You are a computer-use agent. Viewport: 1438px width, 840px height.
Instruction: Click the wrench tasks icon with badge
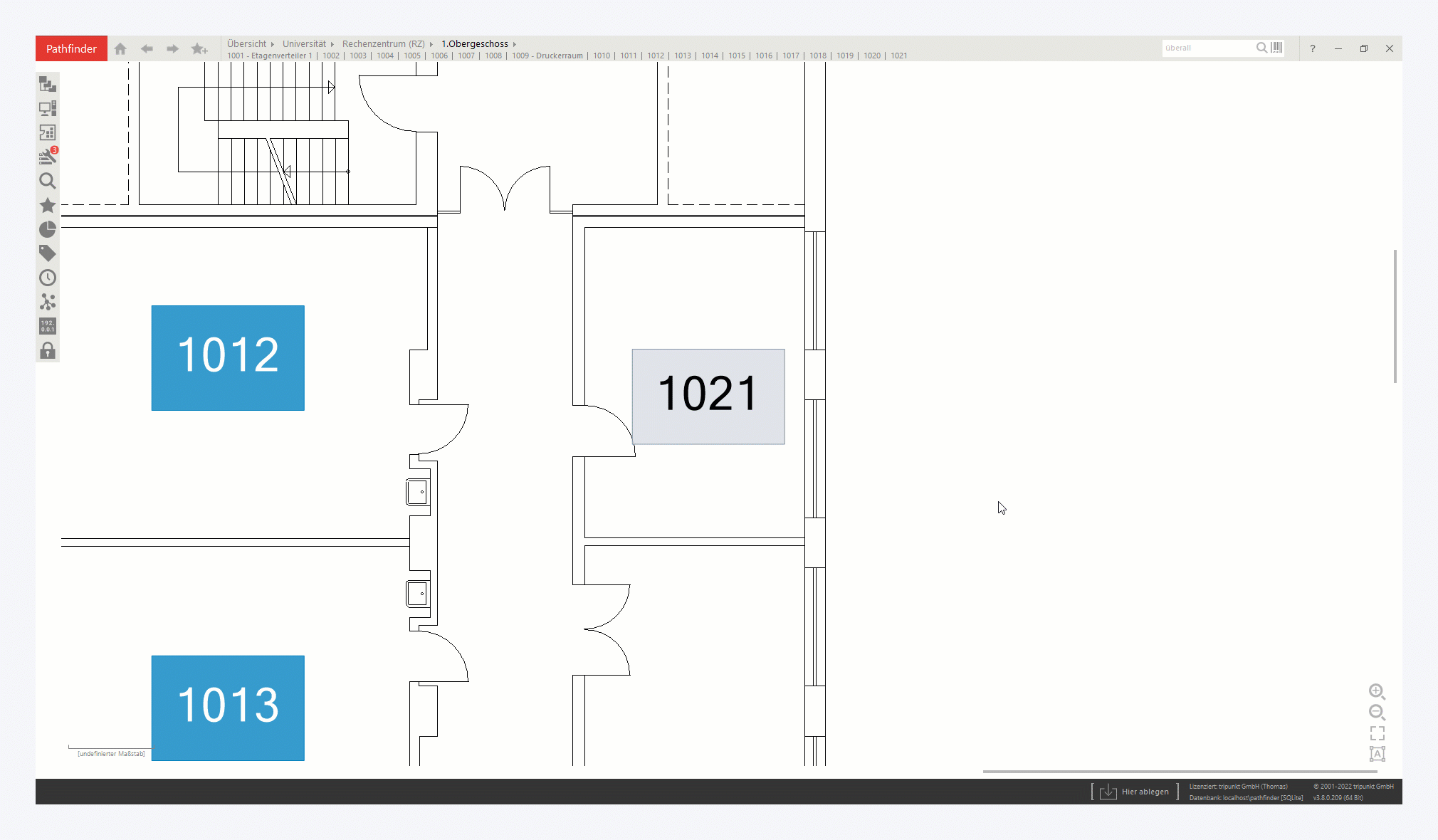pyautogui.click(x=48, y=157)
